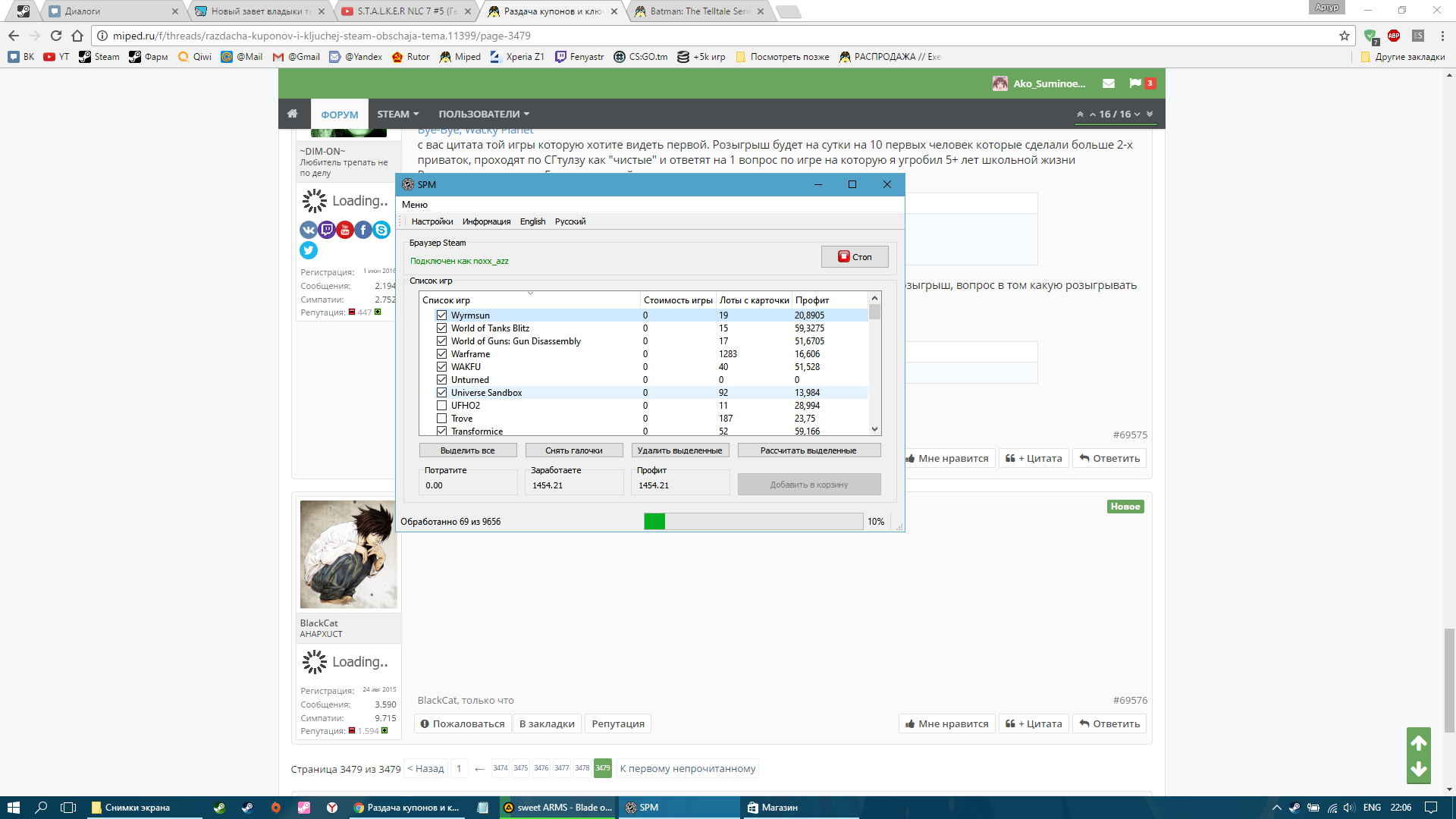Screen dimensions: 1456x819
Task: Switch SPM language to English
Action: click(533, 221)
